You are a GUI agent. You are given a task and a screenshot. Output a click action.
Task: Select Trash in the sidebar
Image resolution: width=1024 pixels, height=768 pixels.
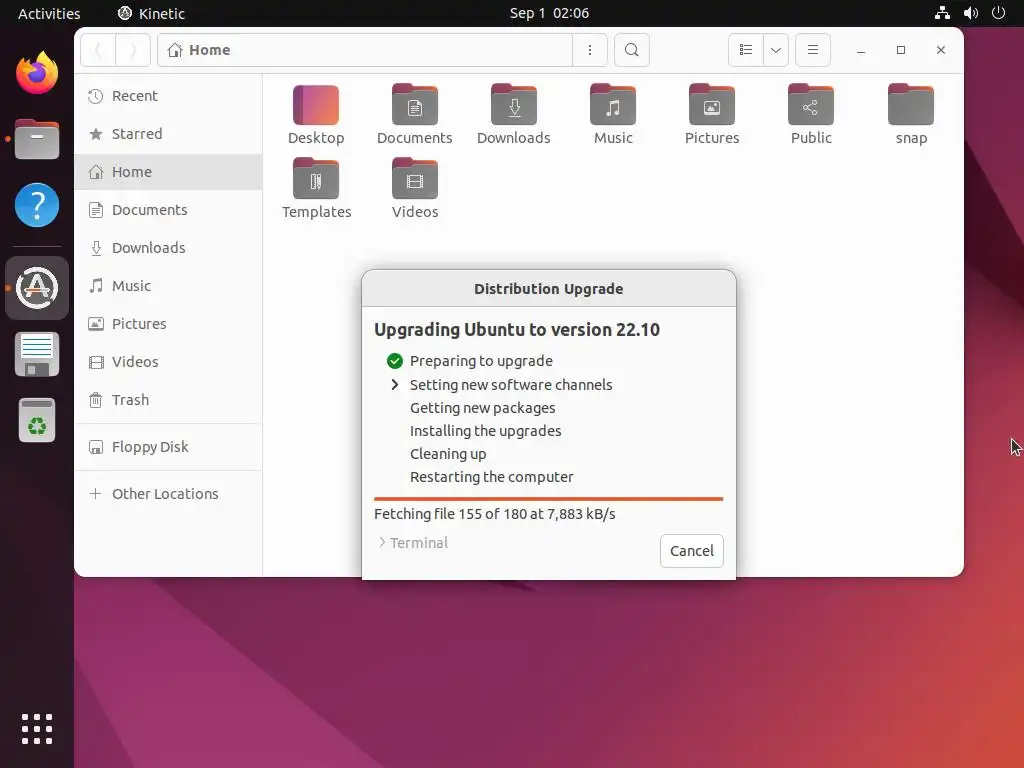pos(168,400)
